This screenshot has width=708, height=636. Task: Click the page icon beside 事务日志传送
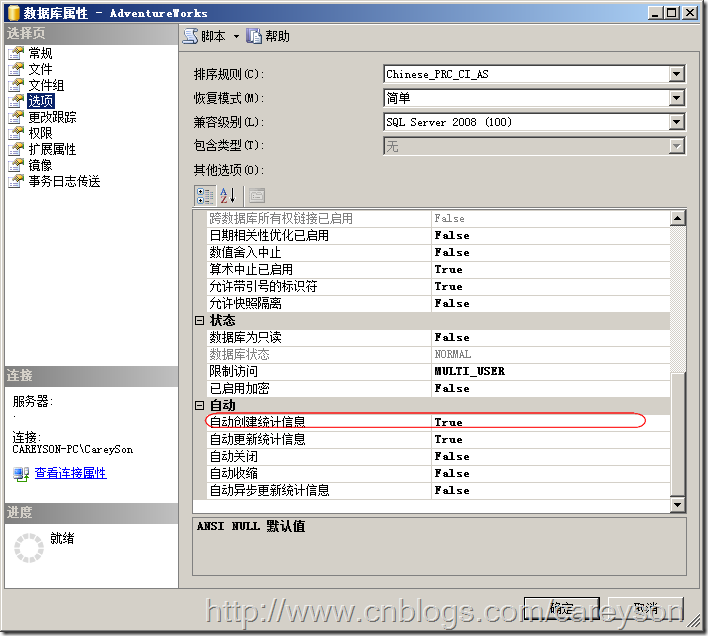[x=16, y=181]
